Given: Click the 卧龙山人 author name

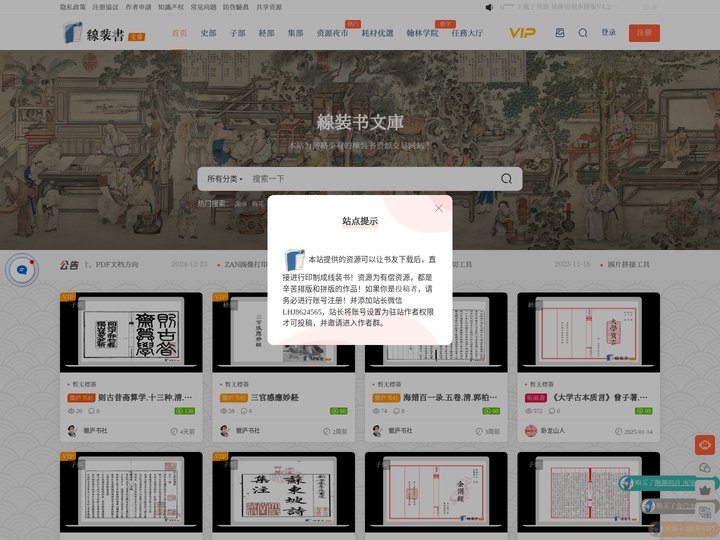Looking at the screenshot, I should (553, 431).
